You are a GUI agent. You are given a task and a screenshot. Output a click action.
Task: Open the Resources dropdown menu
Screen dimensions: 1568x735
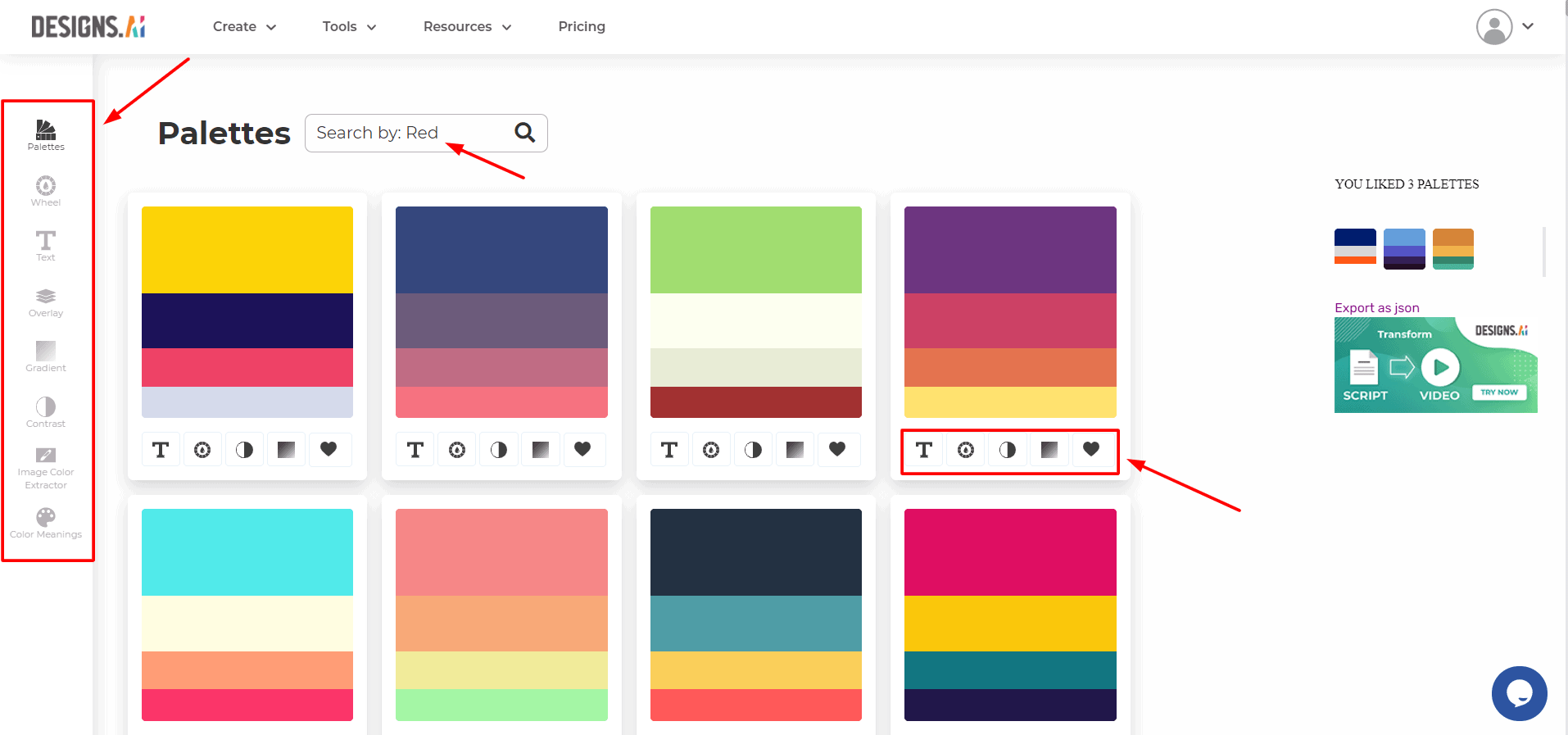point(467,26)
